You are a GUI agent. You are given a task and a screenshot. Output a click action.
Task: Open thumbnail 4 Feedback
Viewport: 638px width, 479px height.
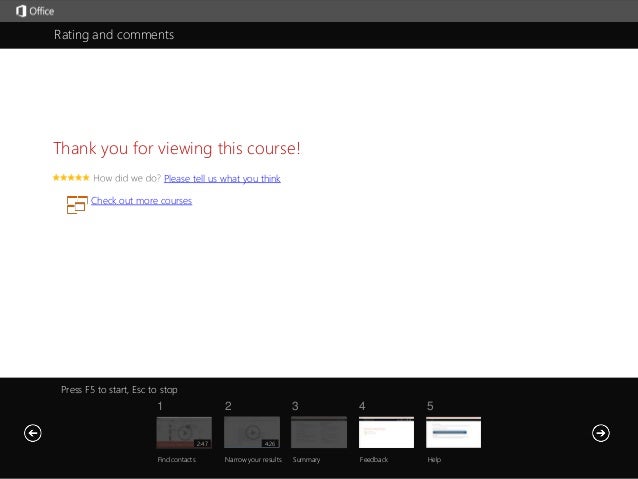pos(386,432)
